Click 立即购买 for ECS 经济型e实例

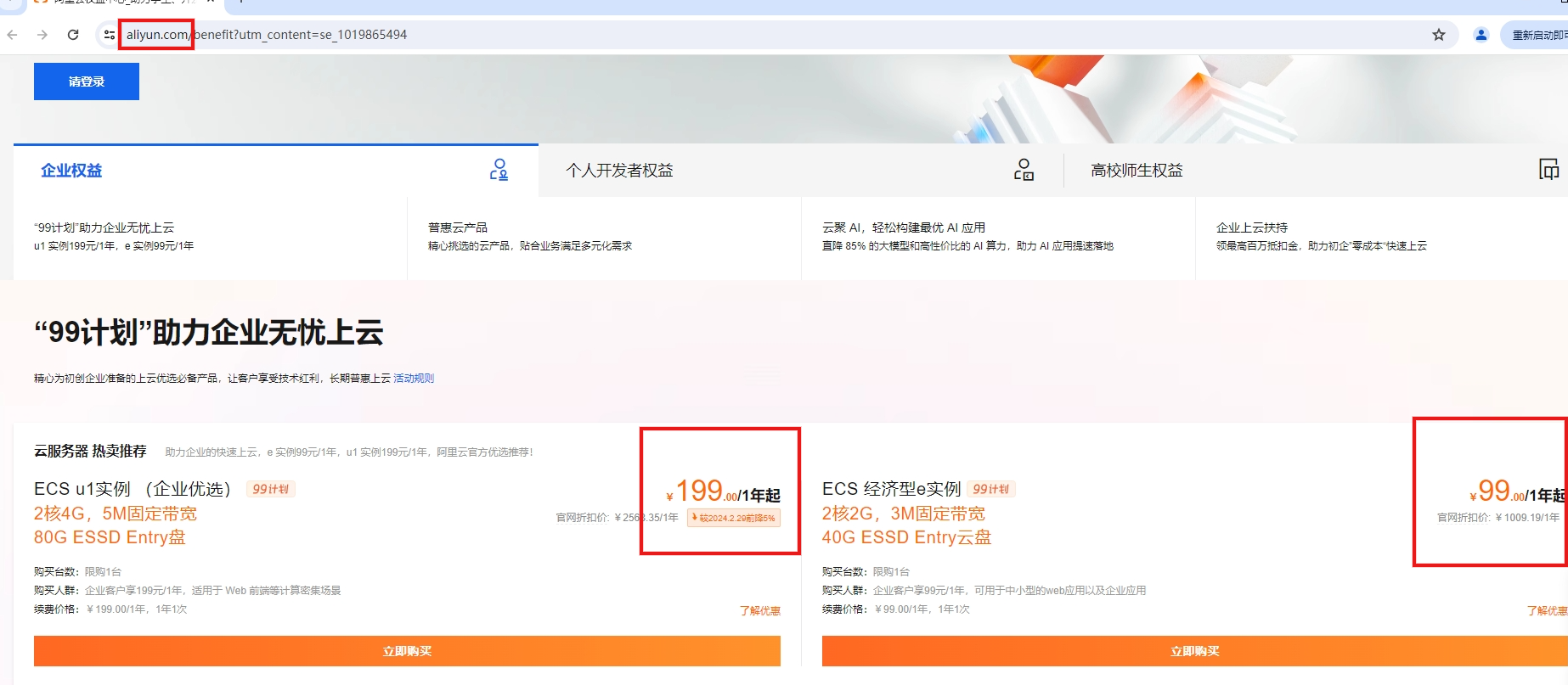tap(1195, 651)
